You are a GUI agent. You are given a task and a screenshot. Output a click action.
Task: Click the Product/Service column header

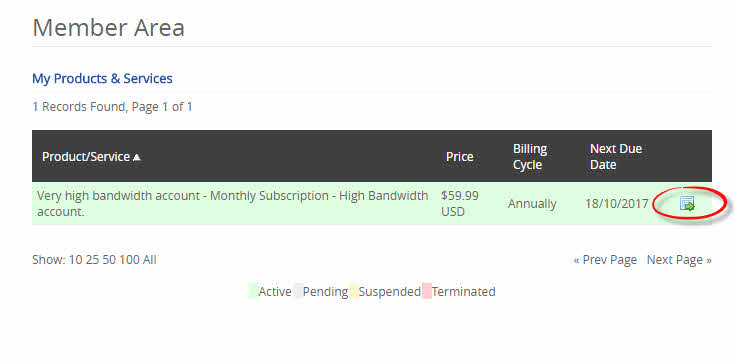coord(86,156)
